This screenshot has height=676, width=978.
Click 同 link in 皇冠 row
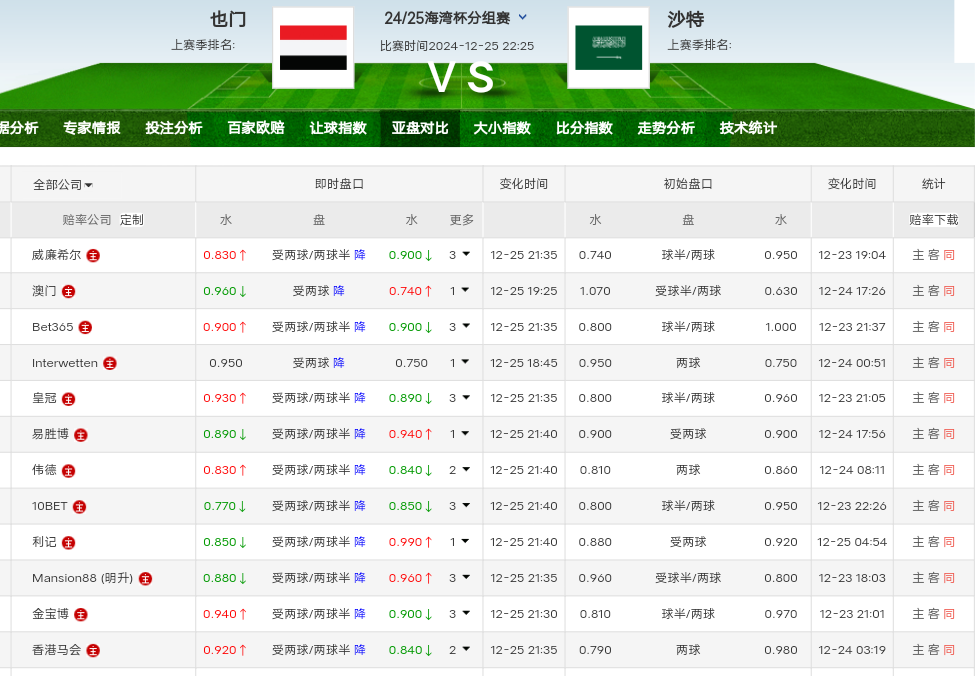(949, 398)
